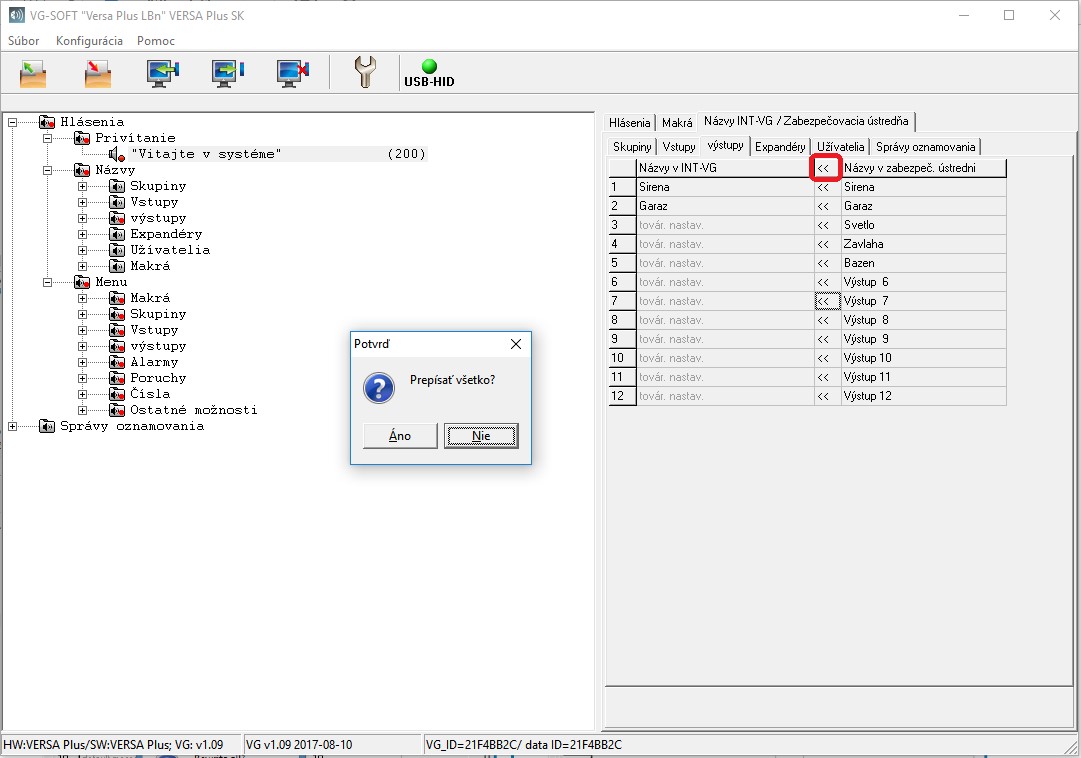Click the monitor icon with left green arrow
The image size is (1081, 758).
pyautogui.click(x=162, y=73)
